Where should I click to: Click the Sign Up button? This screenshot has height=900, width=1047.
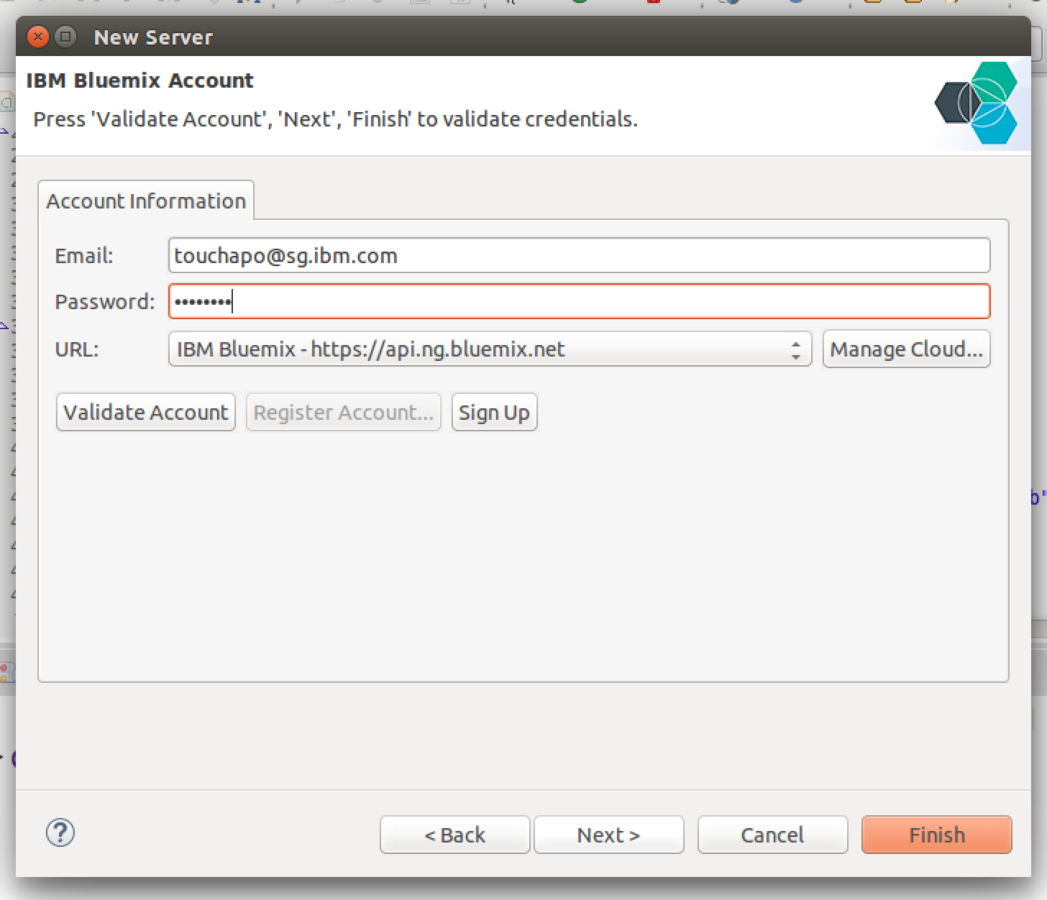[494, 412]
